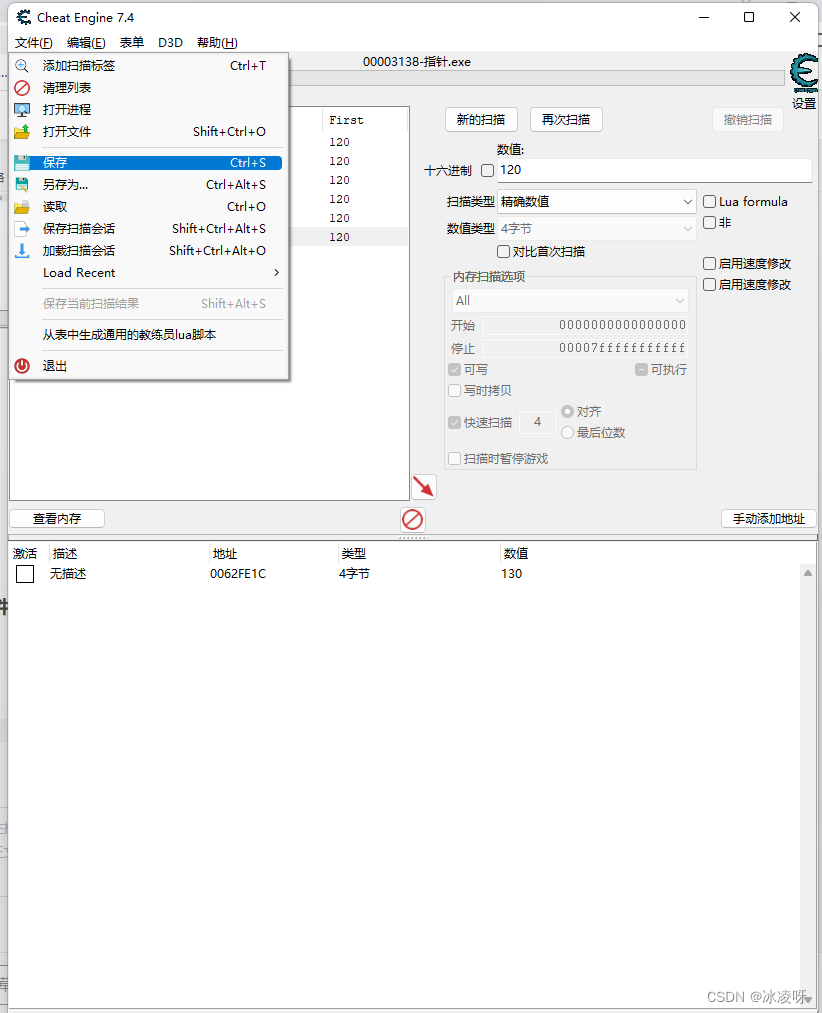Click the fast scan alignment value 4 field

coord(538,422)
